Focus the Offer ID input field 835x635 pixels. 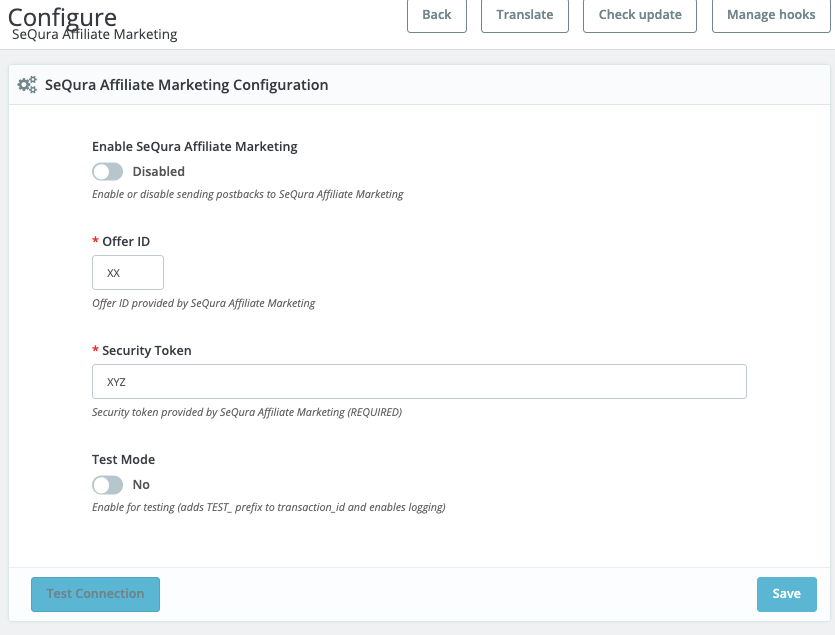coord(128,273)
